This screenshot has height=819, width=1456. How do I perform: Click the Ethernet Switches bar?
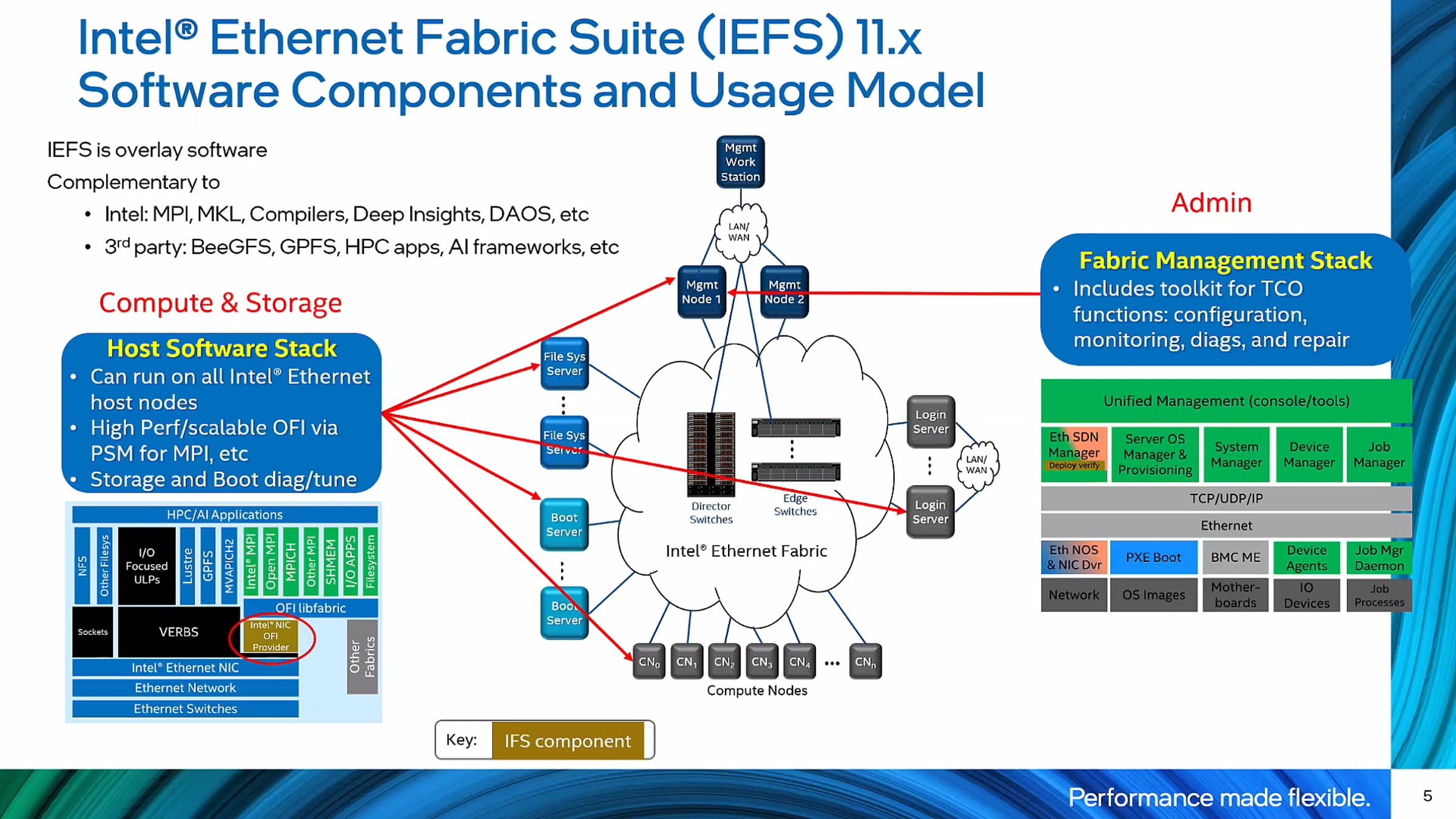pyautogui.click(x=186, y=709)
